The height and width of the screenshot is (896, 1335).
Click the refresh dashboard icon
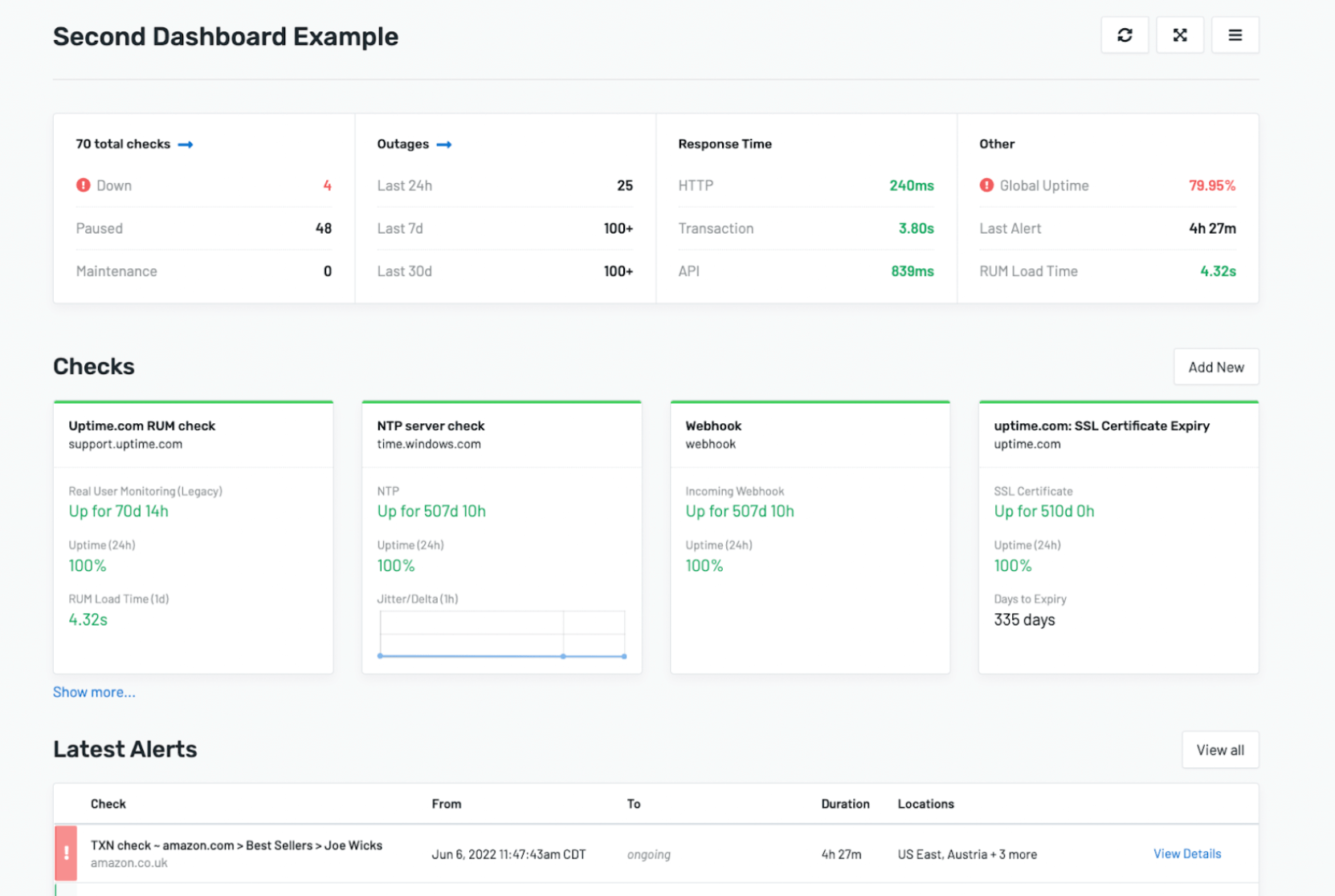(1125, 35)
